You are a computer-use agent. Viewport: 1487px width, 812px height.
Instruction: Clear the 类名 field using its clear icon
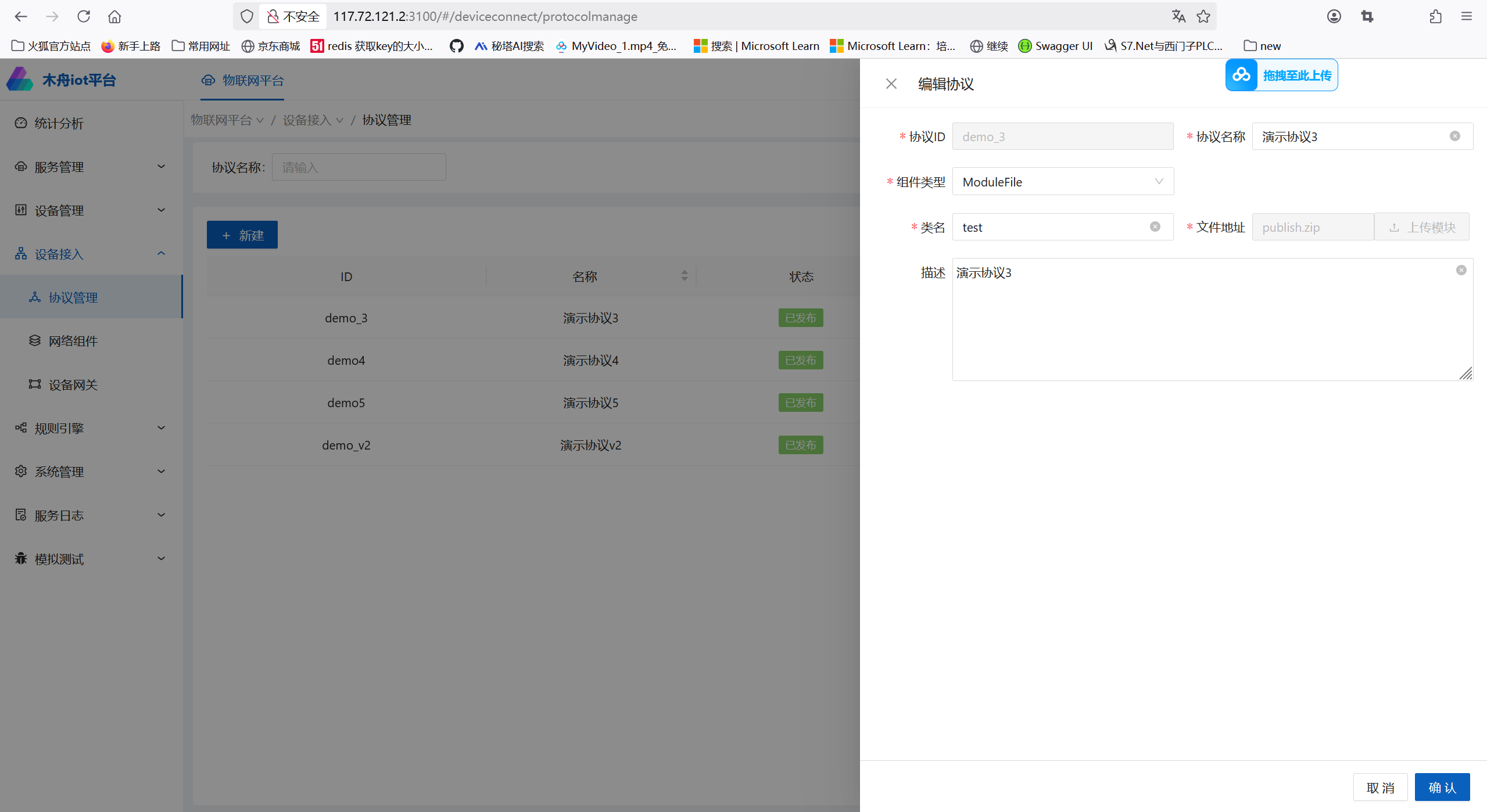[1155, 227]
